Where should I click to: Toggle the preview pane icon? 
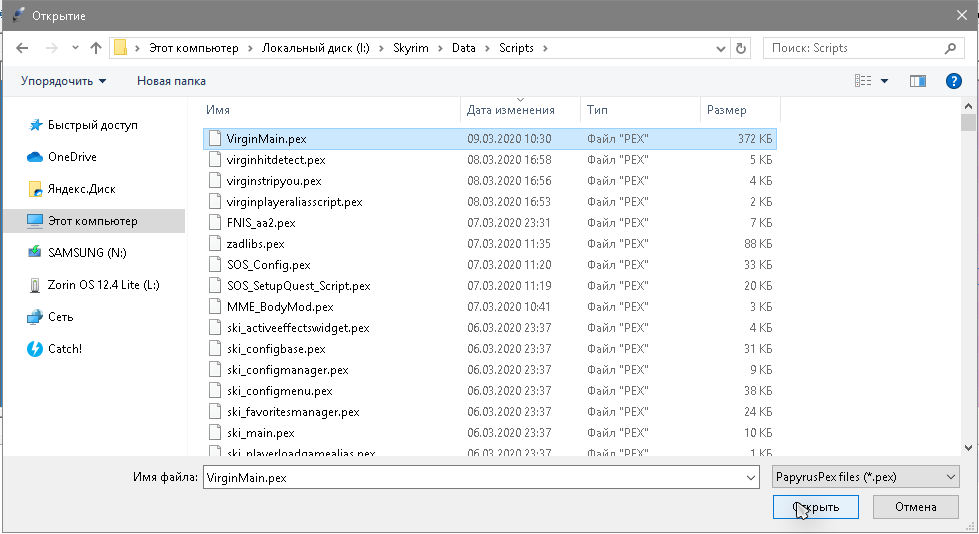coord(917,81)
